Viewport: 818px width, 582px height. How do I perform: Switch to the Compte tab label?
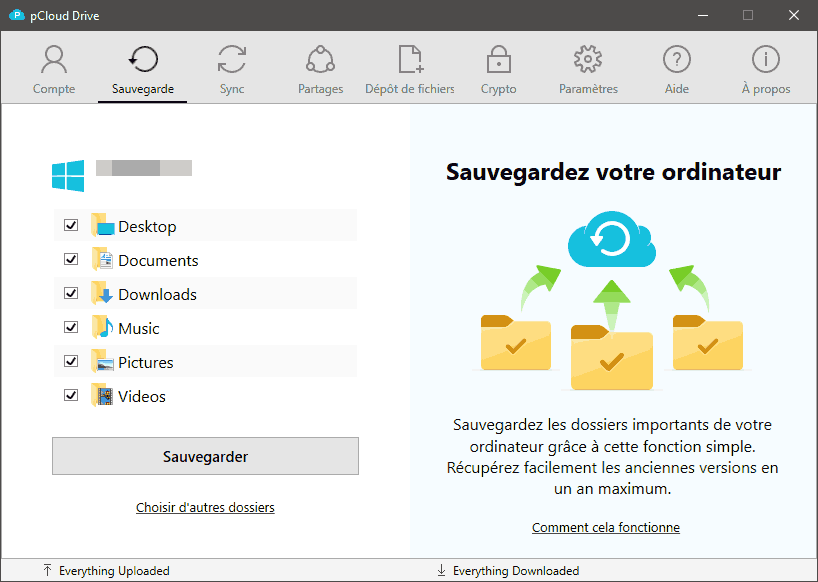(54, 89)
